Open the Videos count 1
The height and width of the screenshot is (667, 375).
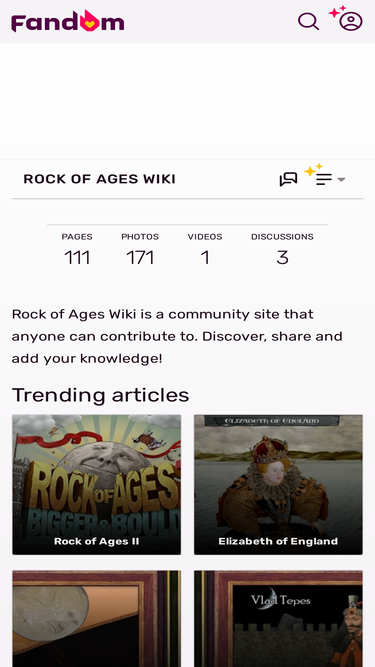[x=205, y=258]
